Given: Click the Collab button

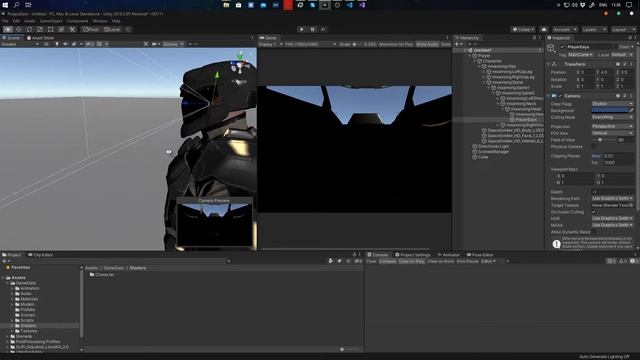Looking at the screenshot, I should (523, 29).
